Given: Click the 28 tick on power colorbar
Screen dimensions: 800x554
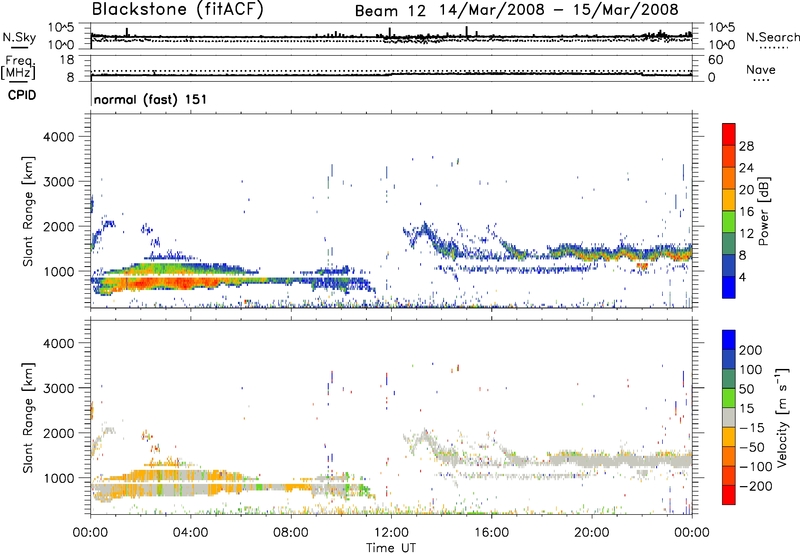Looking at the screenshot, I should (746, 146).
